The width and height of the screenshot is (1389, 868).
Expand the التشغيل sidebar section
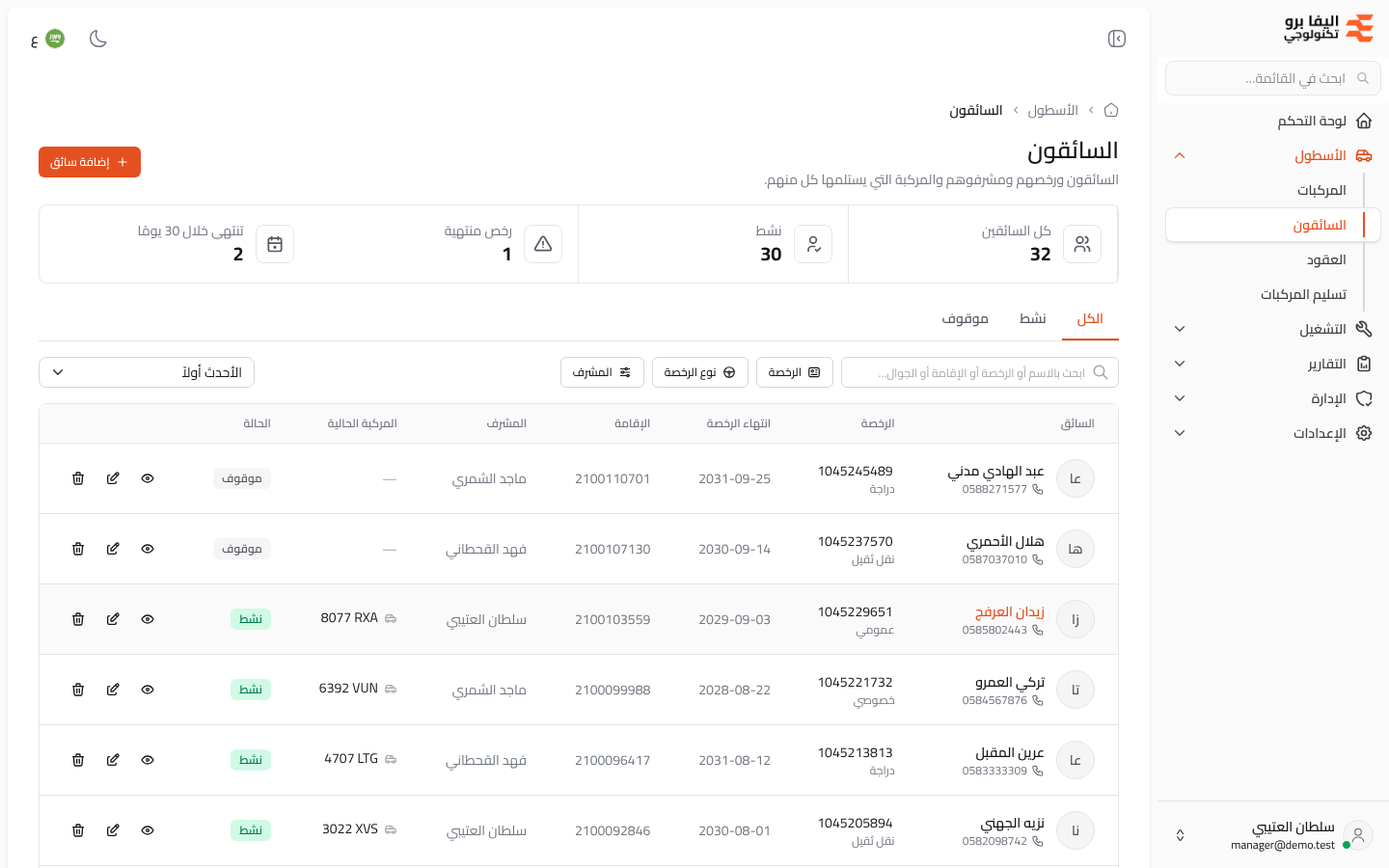click(x=1273, y=329)
